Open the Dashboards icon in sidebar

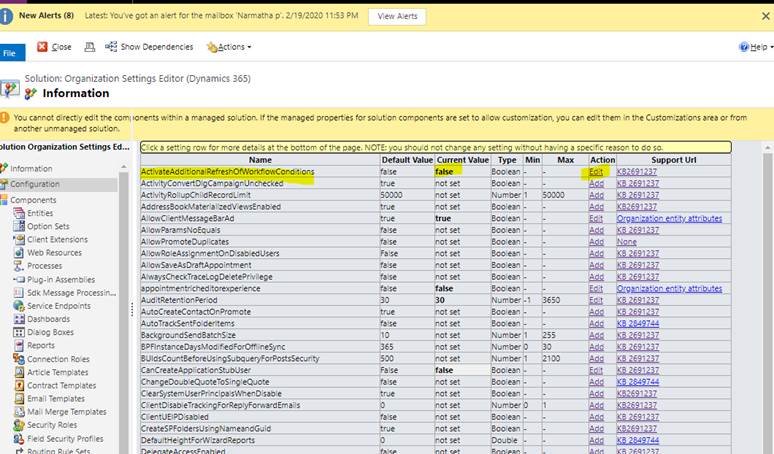pyautogui.click(x=19, y=319)
